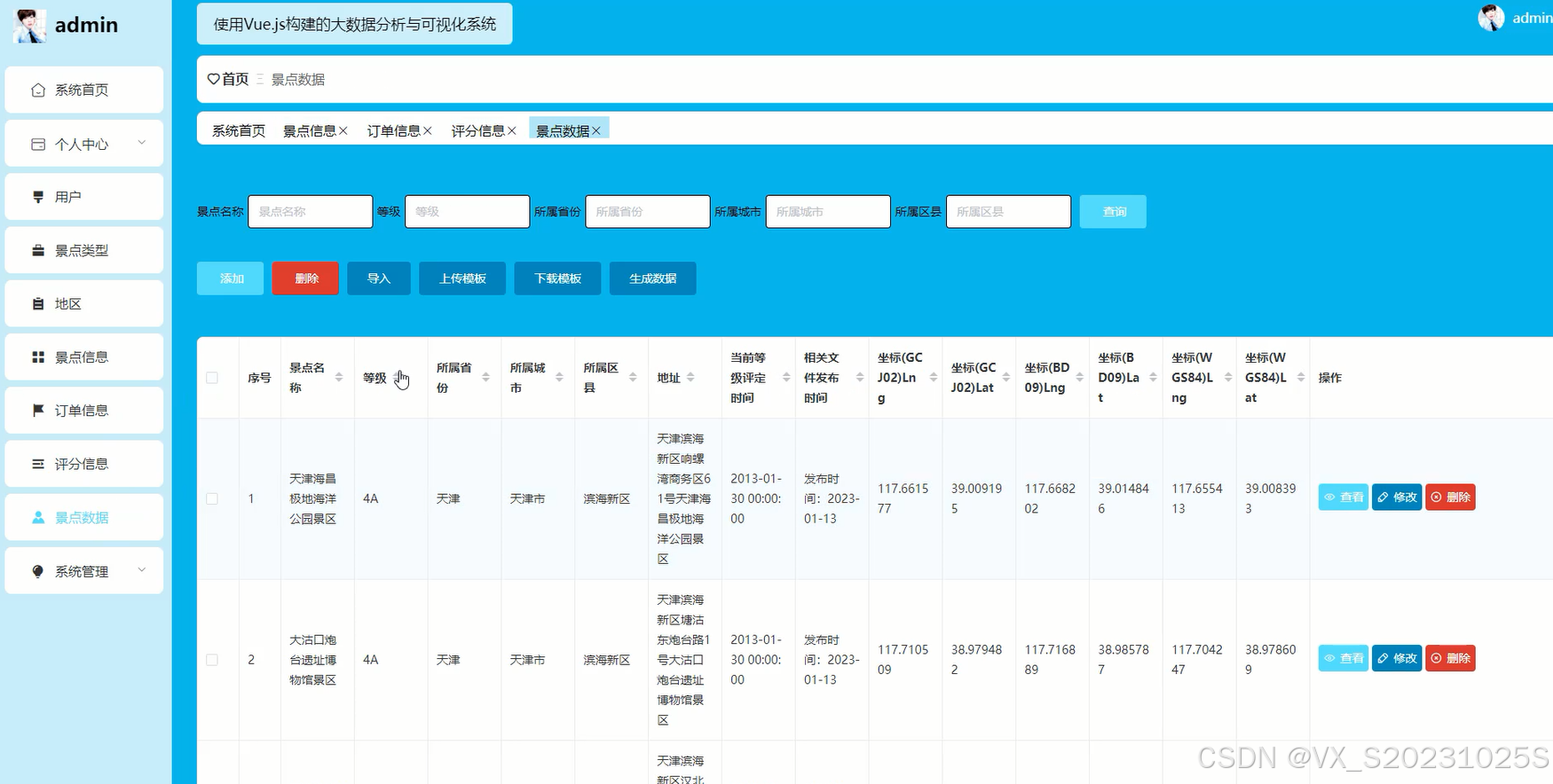Screen dimensions: 1553x784
Task: Switch to the 评分信息 tab
Action: 478,130
